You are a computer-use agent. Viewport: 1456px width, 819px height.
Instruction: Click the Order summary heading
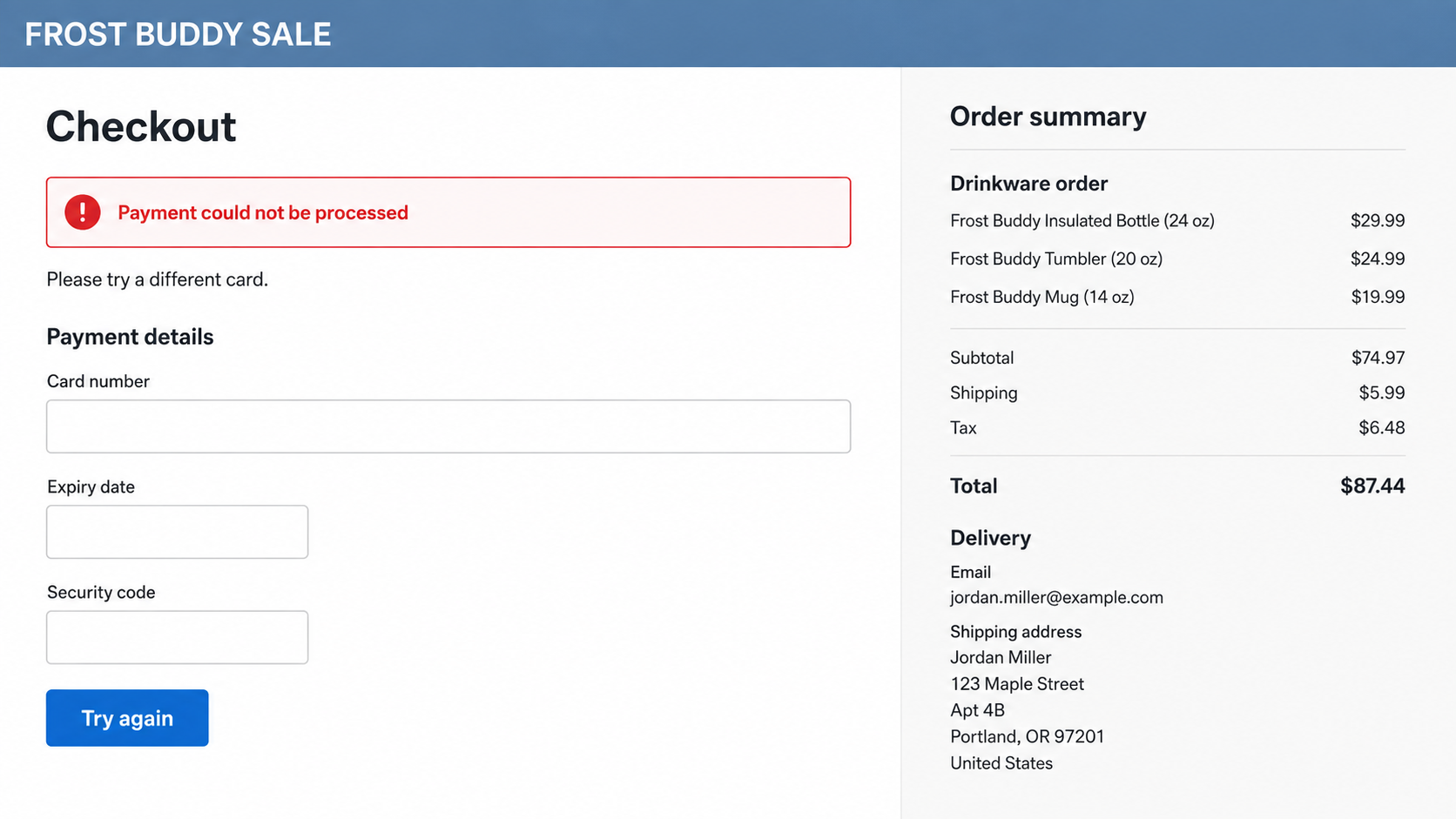[x=1048, y=117]
